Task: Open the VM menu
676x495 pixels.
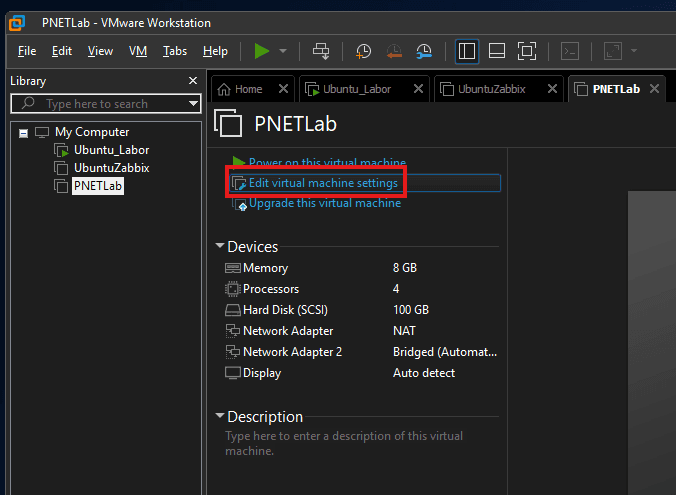Action: point(138,51)
